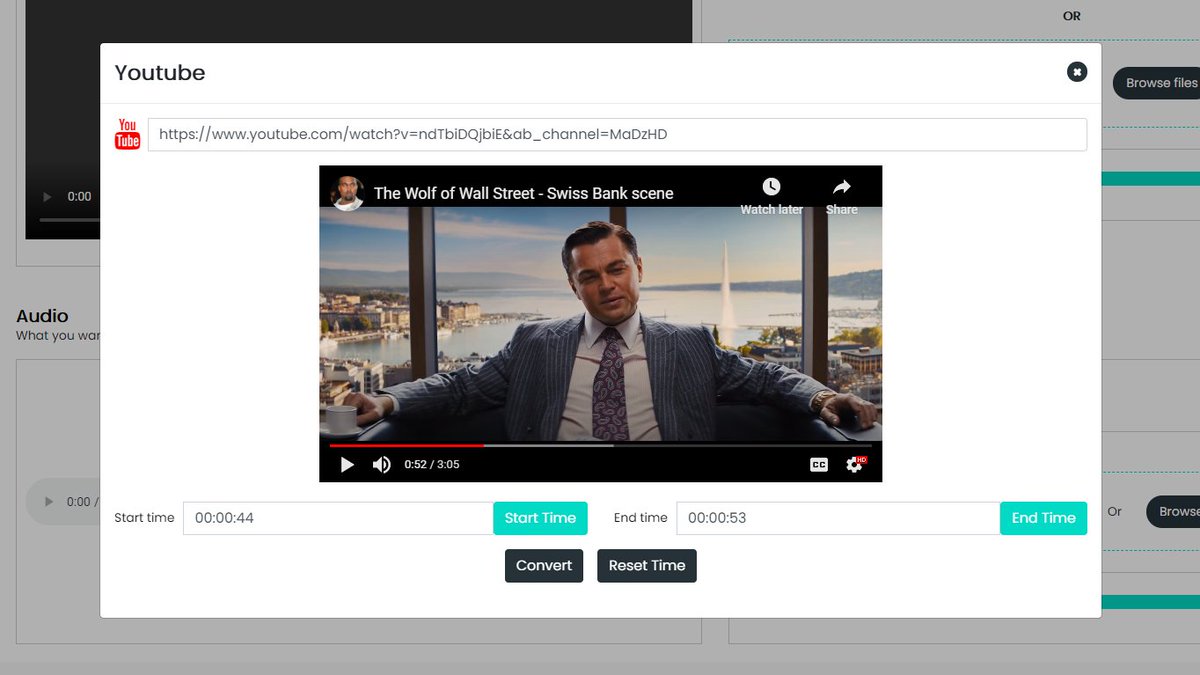Close the Youtube dialog with the X icon

[x=1077, y=72]
